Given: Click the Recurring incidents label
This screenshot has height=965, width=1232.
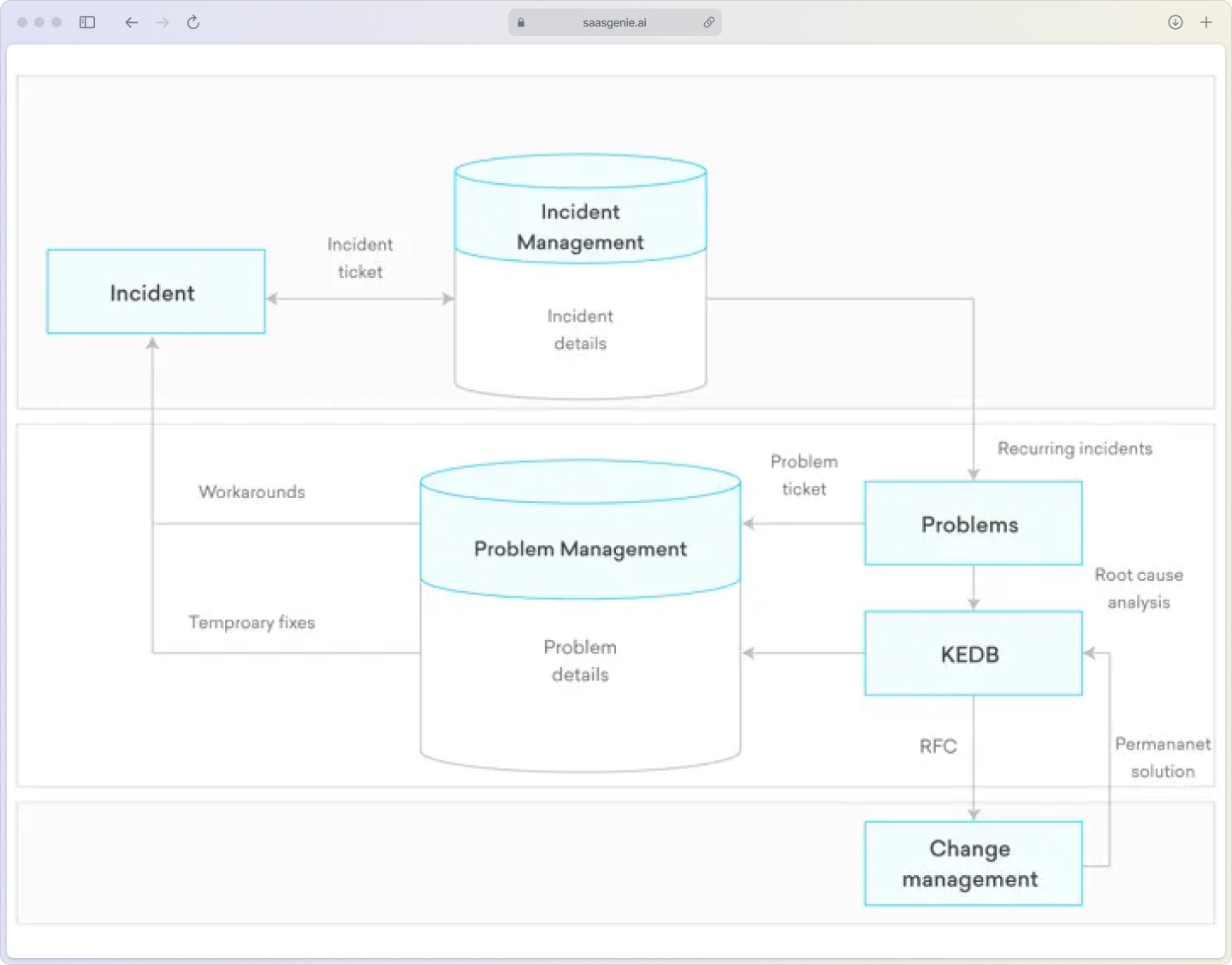Looking at the screenshot, I should tap(1074, 447).
